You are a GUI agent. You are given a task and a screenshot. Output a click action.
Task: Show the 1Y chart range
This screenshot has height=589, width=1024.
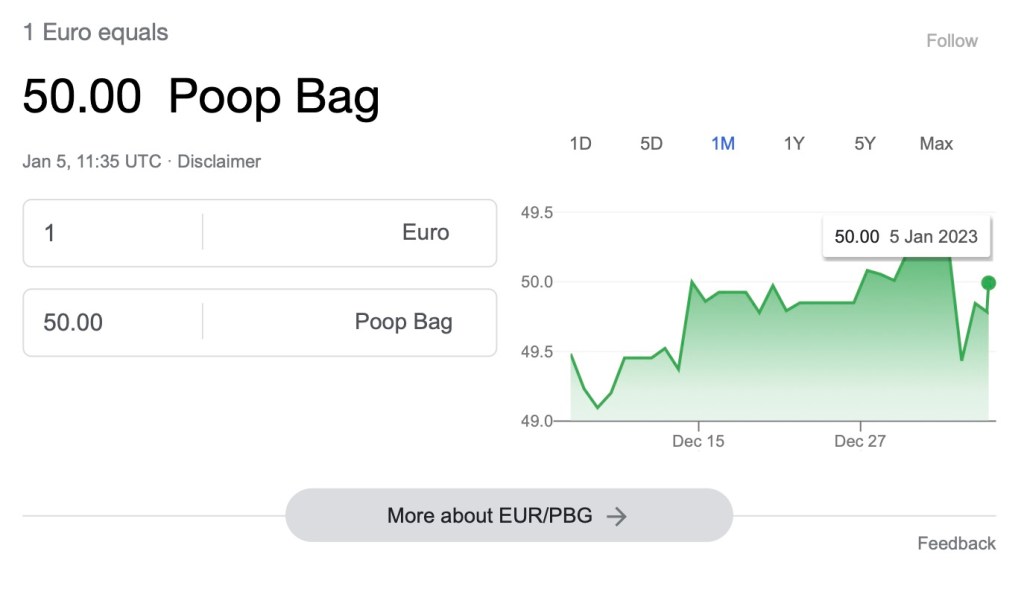coord(794,143)
